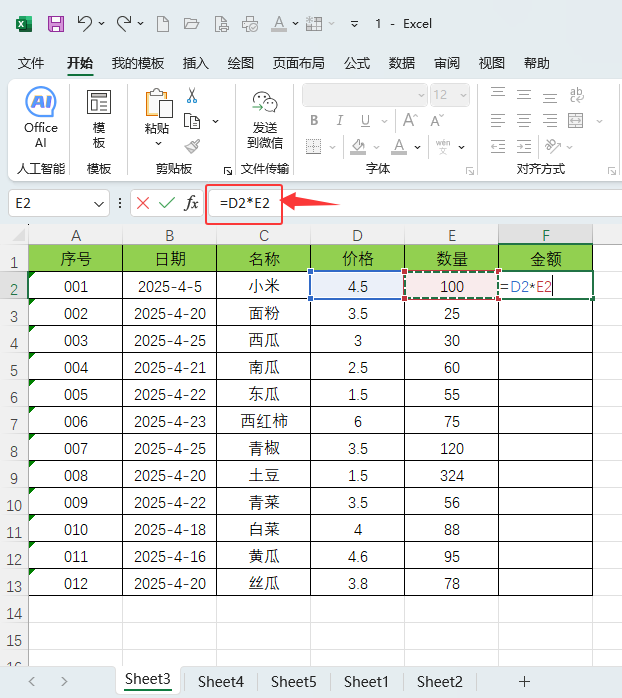Viewport: 622px width, 698px height.
Task: Open the 模板 template gallery
Action: [x=99, y=118]
